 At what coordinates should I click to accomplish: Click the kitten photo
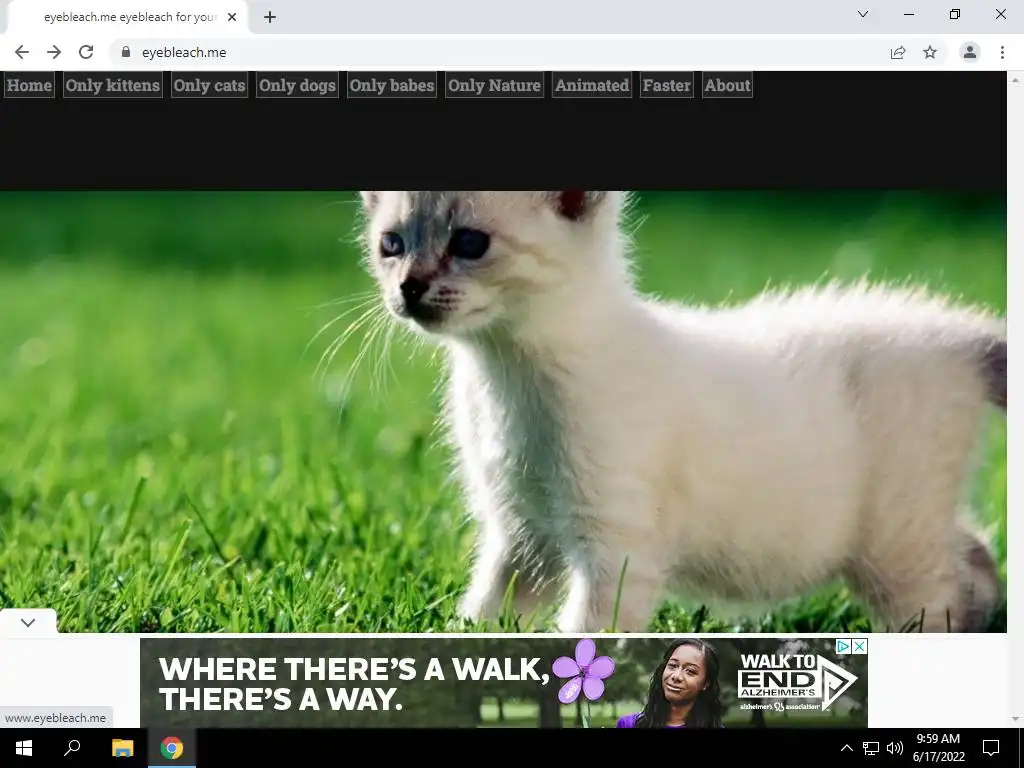503,411
